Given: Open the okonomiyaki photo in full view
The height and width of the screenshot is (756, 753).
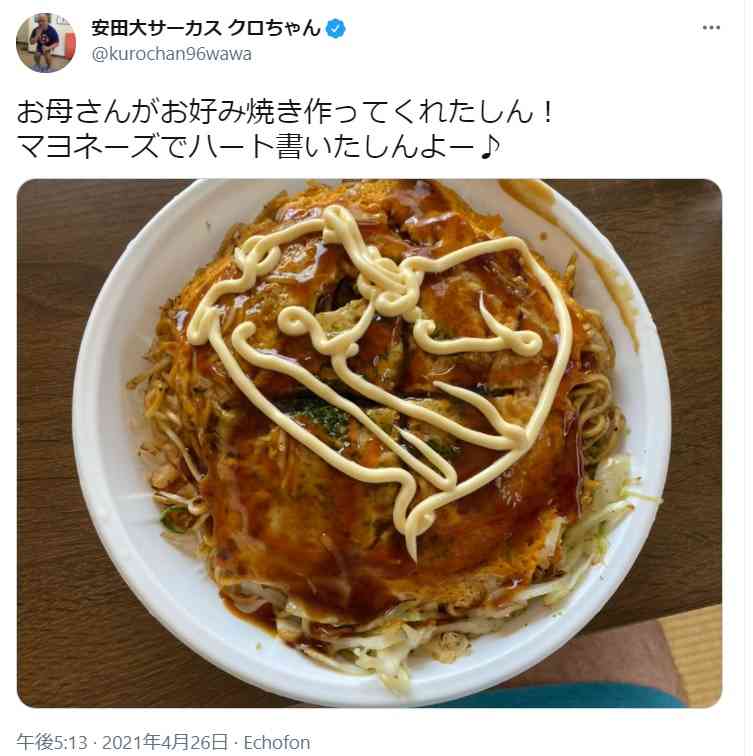Looking at the screenshot, I should coord(369,443).
